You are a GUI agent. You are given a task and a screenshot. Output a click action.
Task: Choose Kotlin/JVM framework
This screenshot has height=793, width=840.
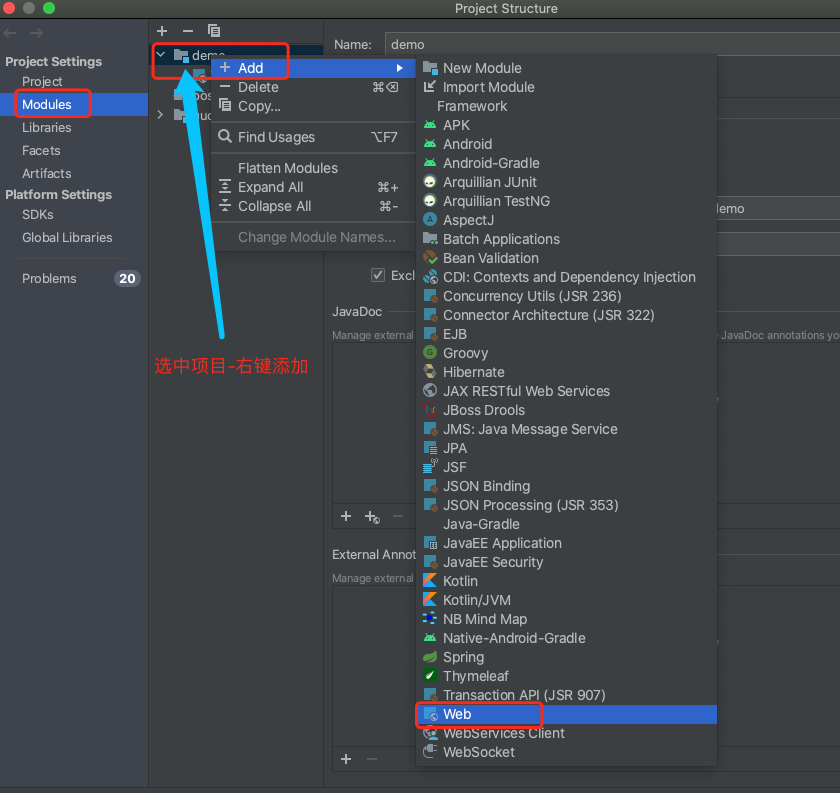(x=566, y=600)
